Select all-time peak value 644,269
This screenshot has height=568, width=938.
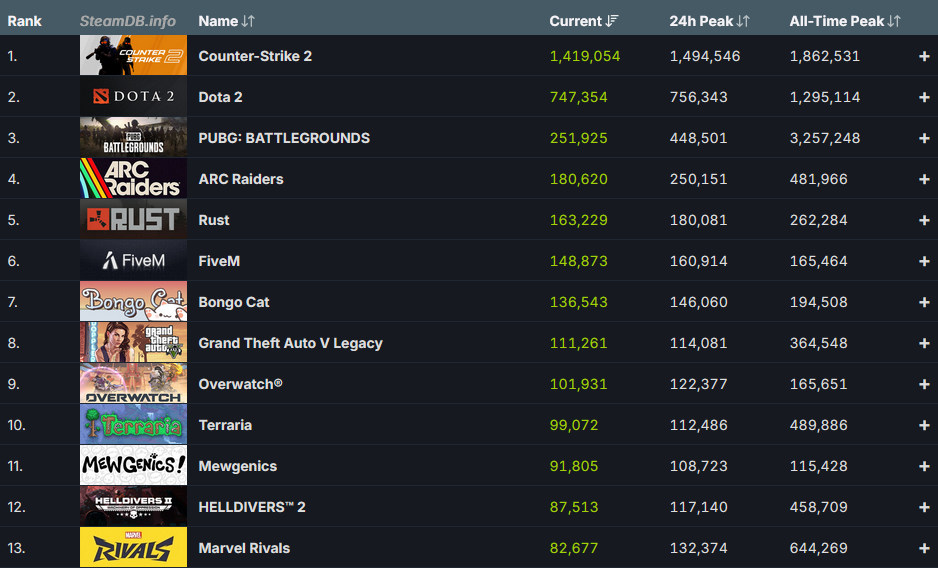coord(818,548)
